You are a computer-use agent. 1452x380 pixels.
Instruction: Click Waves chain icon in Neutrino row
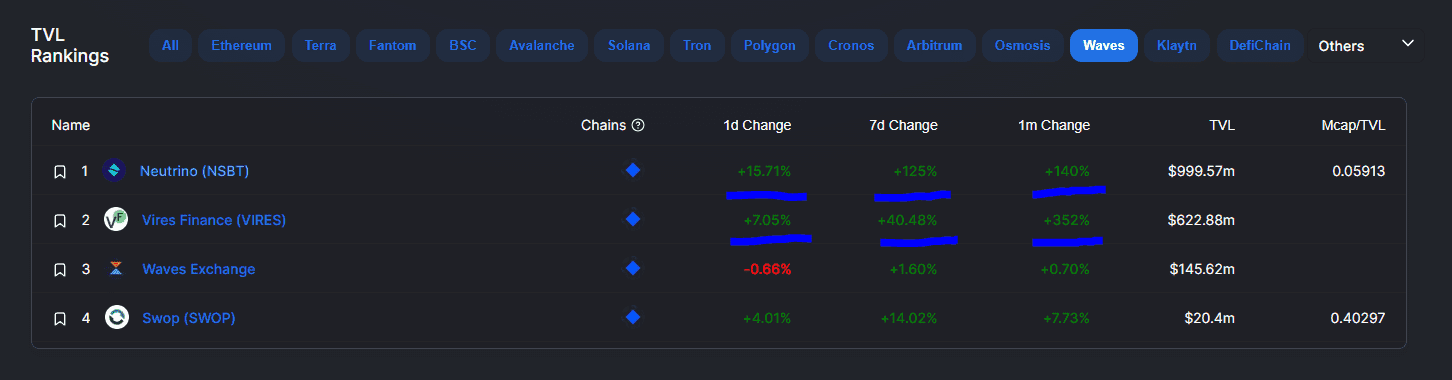click(x=632, y=170)
